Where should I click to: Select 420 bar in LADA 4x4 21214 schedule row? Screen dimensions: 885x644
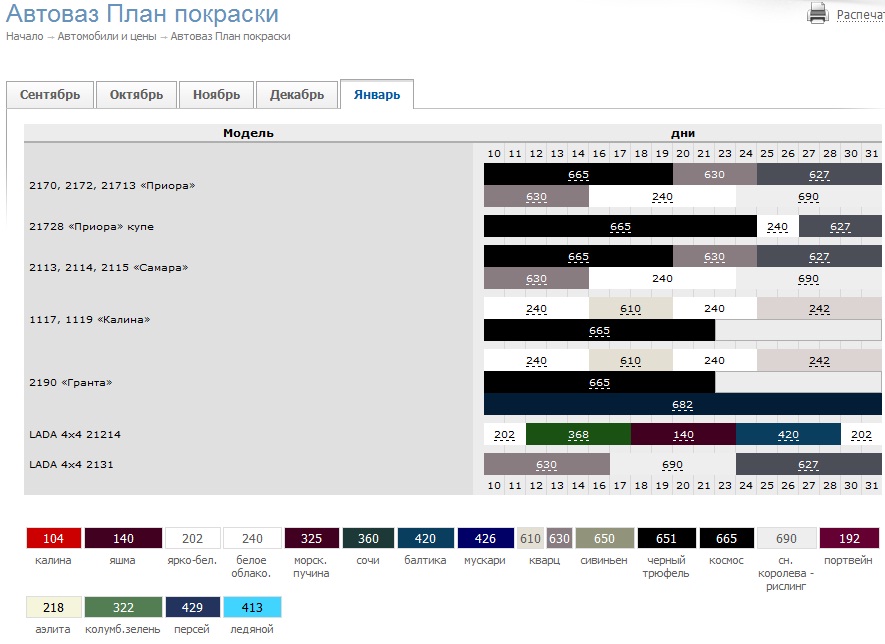tap(788, 435)
